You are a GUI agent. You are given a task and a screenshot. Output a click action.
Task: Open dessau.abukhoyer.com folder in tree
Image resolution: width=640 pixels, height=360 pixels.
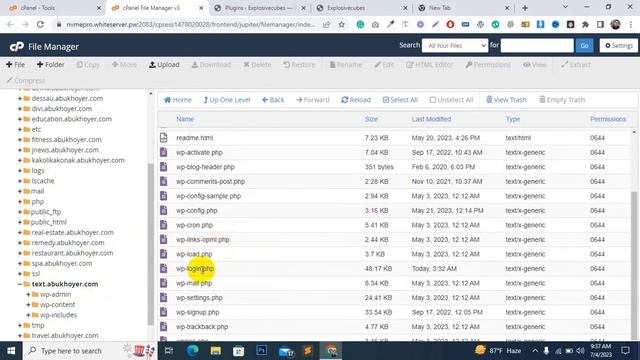coord(67,98)
